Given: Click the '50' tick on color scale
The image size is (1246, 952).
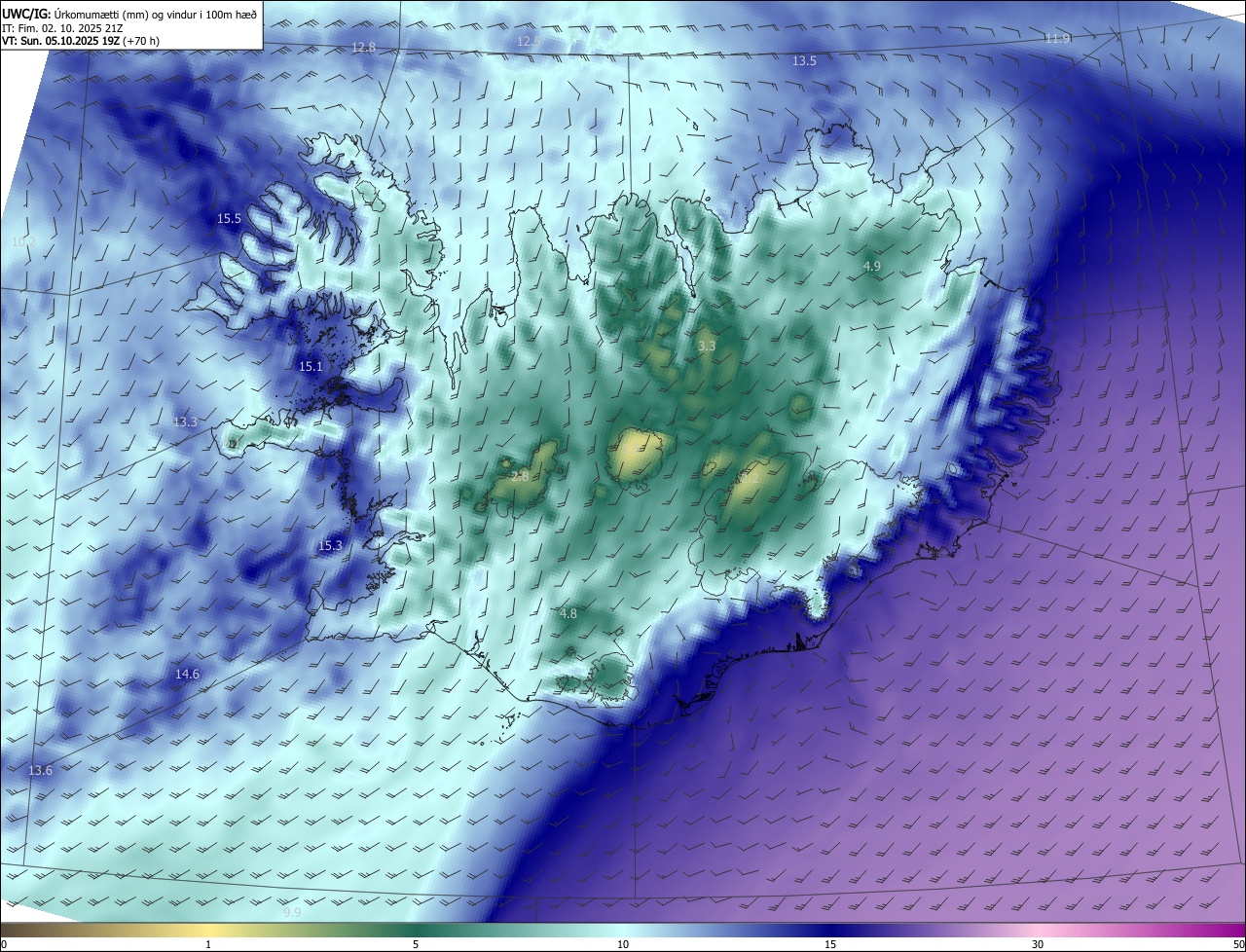Looking at the screenshot, I should (1238, 945).
